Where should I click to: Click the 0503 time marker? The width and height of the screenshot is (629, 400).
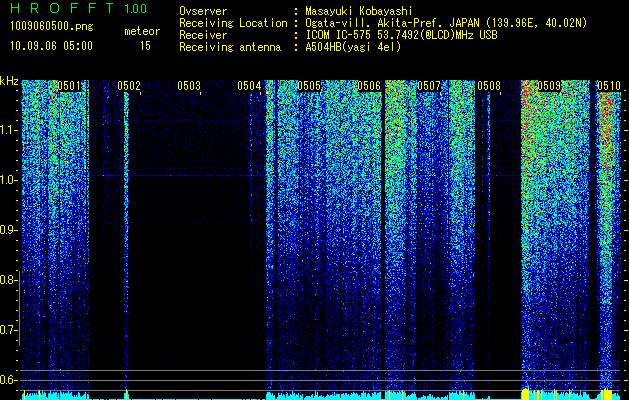(189, 86)
